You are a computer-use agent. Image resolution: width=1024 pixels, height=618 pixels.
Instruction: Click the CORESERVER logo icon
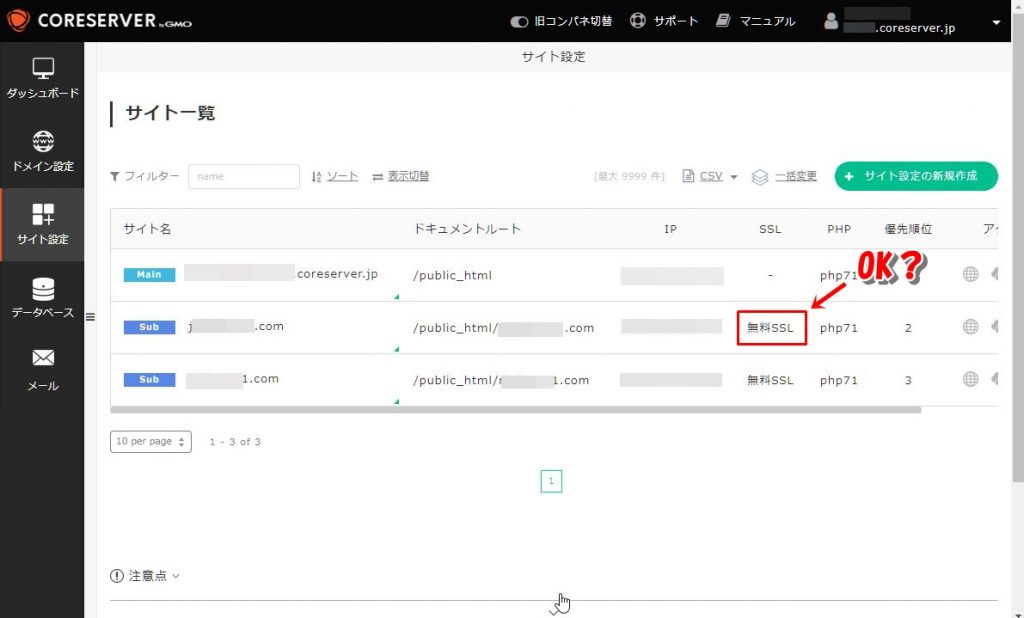pyautogui.click(x=18, y=21)
